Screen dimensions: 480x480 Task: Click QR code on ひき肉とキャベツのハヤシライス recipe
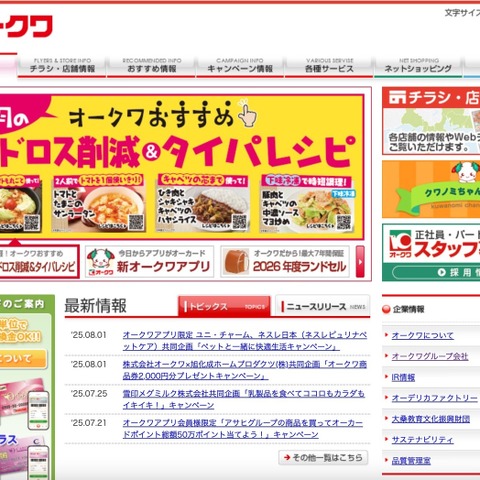click(239, 222)
